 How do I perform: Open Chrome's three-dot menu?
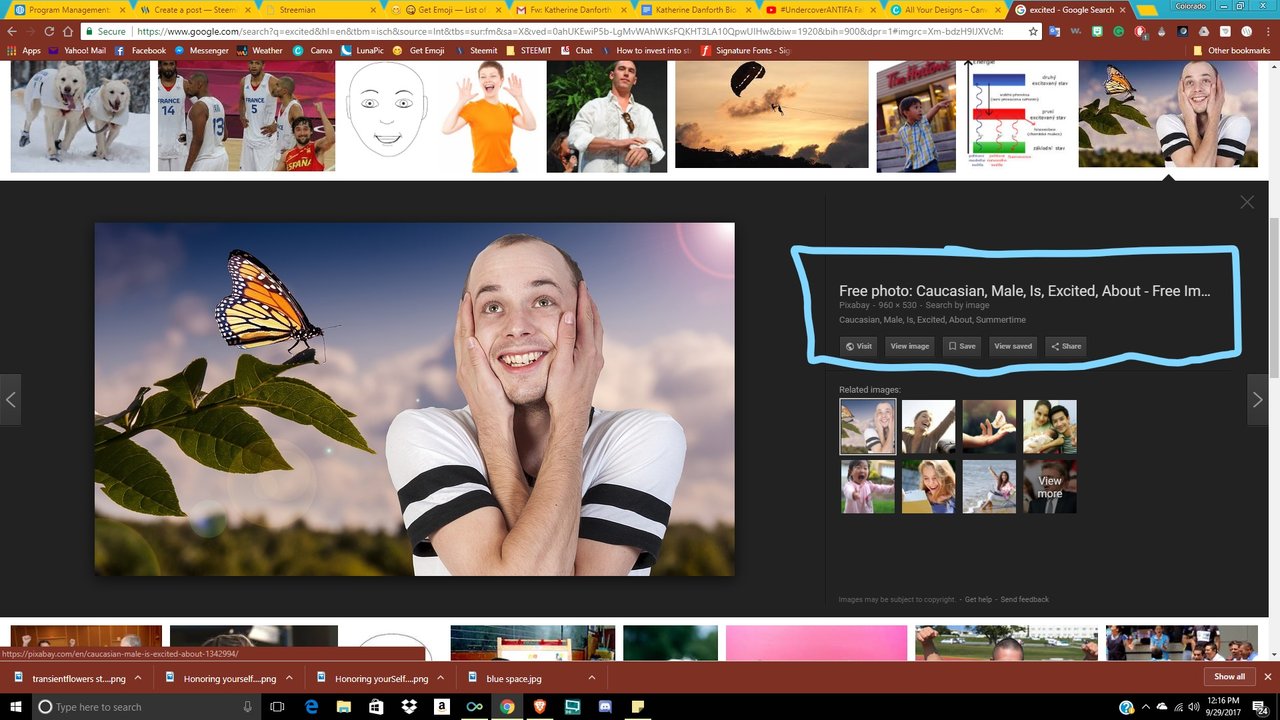tap(1266, 31)
